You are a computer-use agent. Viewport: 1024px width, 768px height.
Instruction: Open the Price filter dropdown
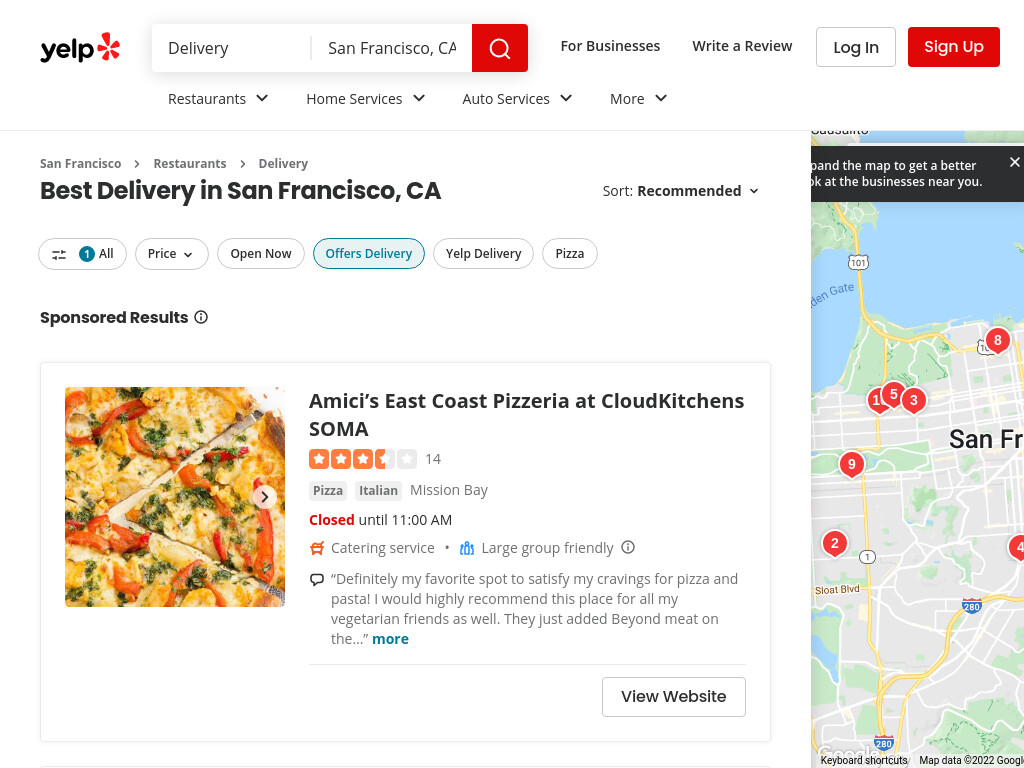pyautogui.click(x=171, y=254)
